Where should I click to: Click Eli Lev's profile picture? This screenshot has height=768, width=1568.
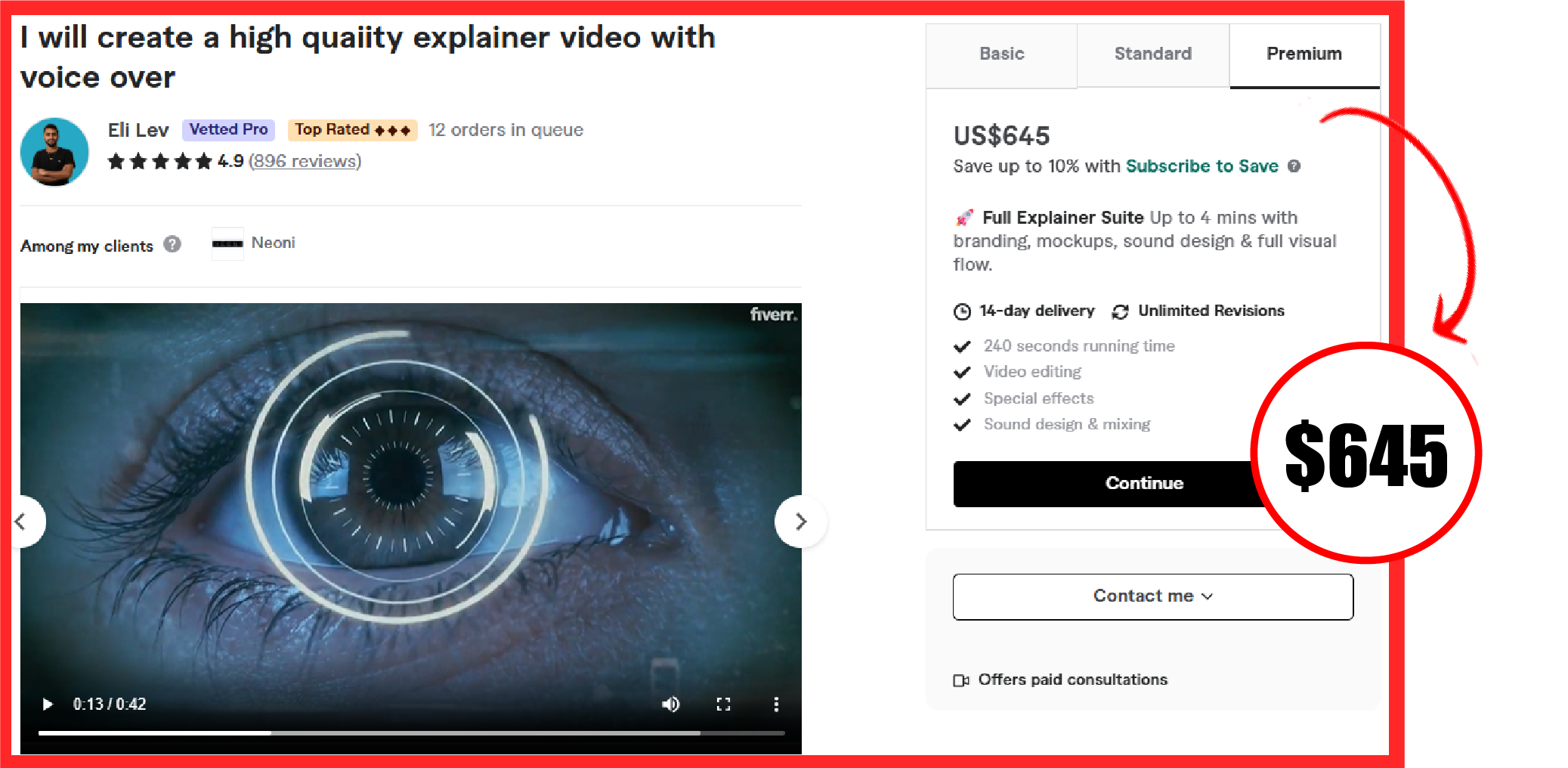(54, 151)
